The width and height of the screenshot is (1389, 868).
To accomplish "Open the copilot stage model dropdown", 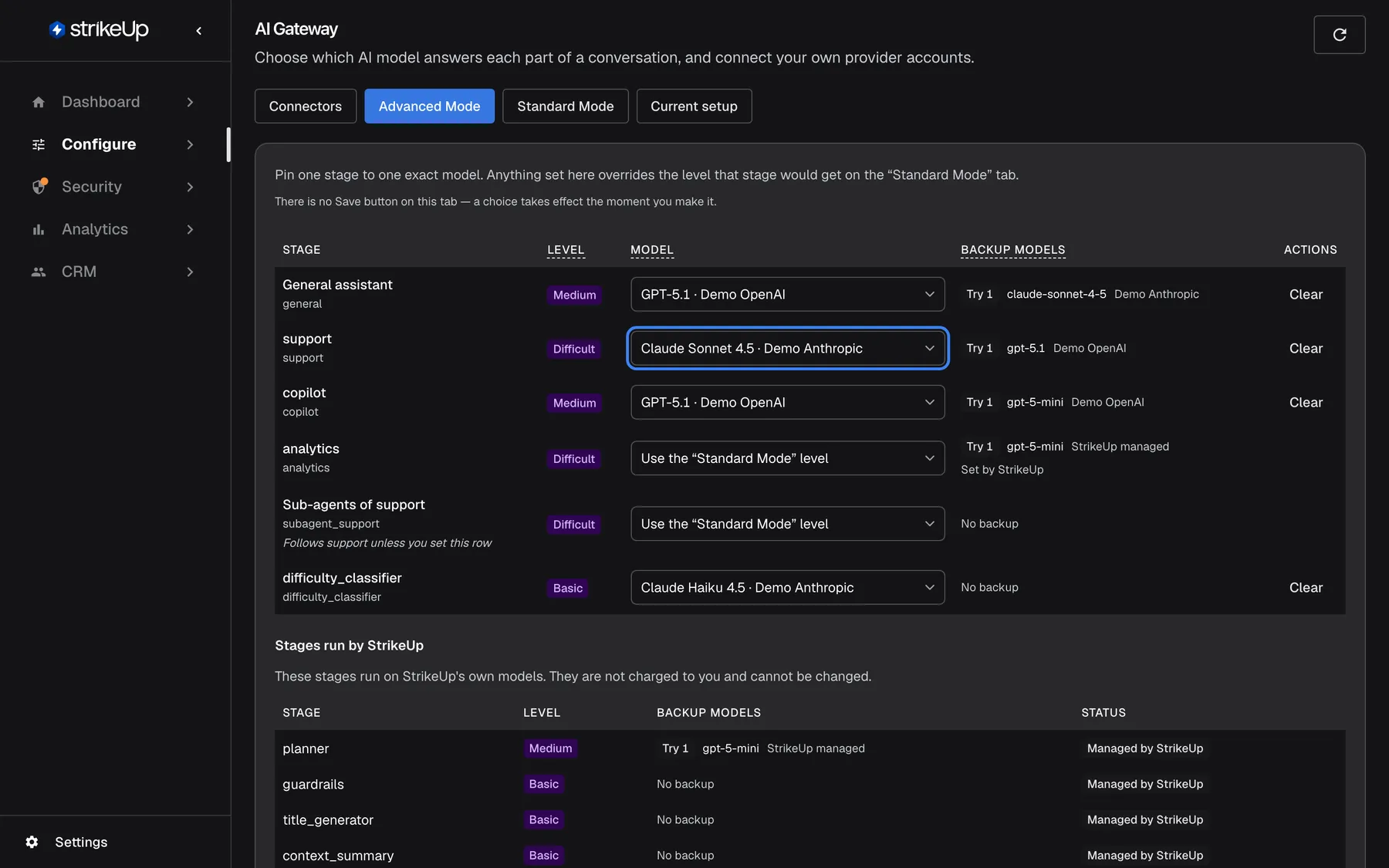I will pos(787,402).
